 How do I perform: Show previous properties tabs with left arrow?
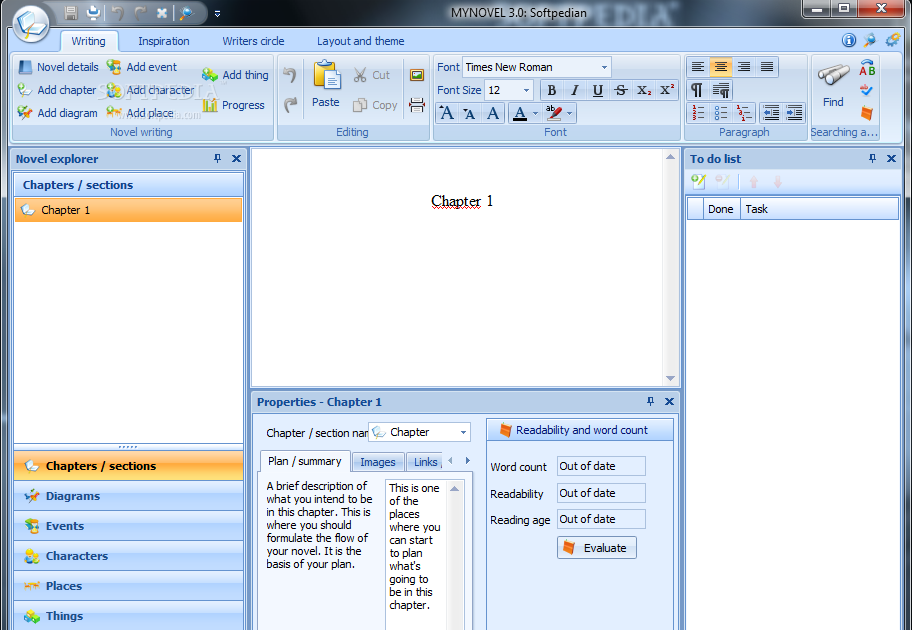(451, 461)
